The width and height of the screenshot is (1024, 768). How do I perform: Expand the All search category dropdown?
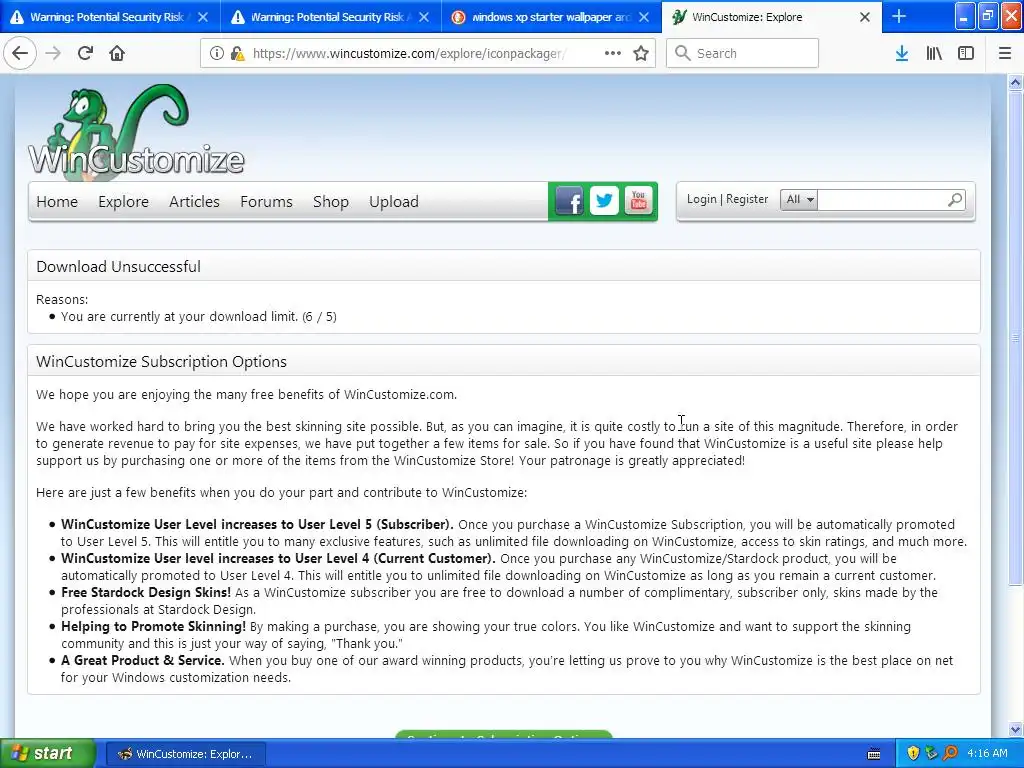click(x=799, y=199)
